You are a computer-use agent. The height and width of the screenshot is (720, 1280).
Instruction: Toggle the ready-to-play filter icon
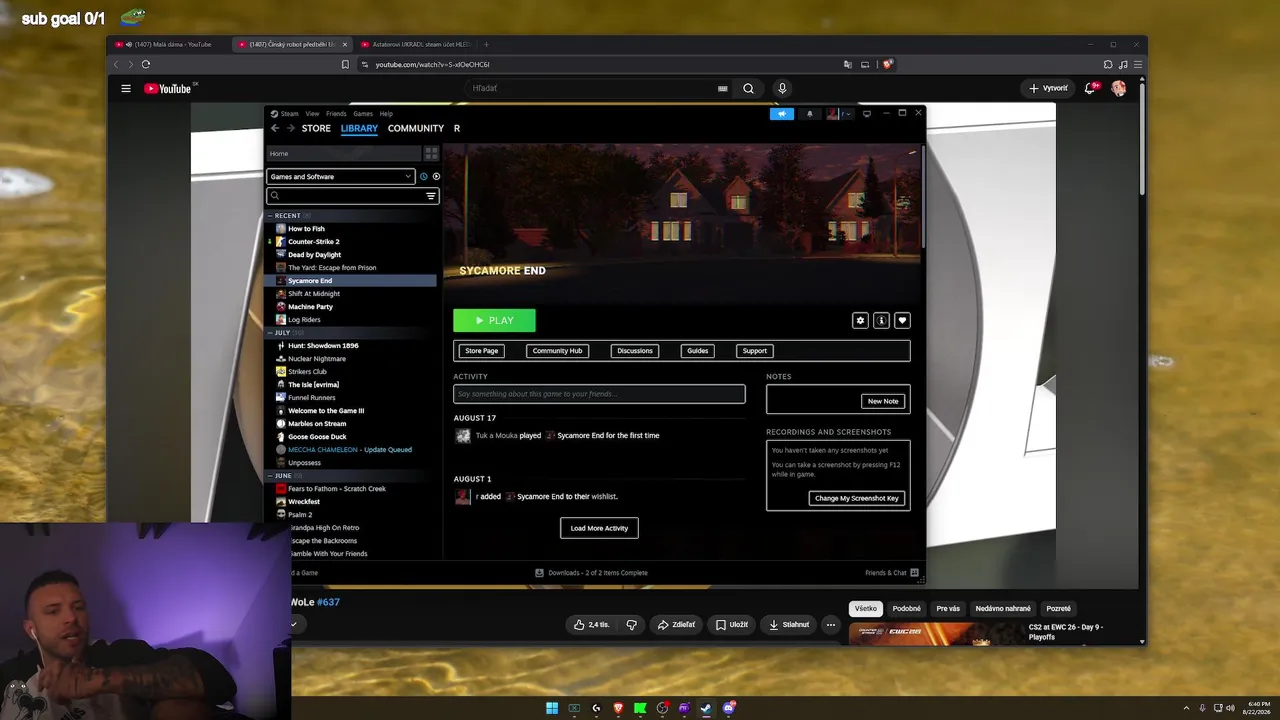(436, 176)
